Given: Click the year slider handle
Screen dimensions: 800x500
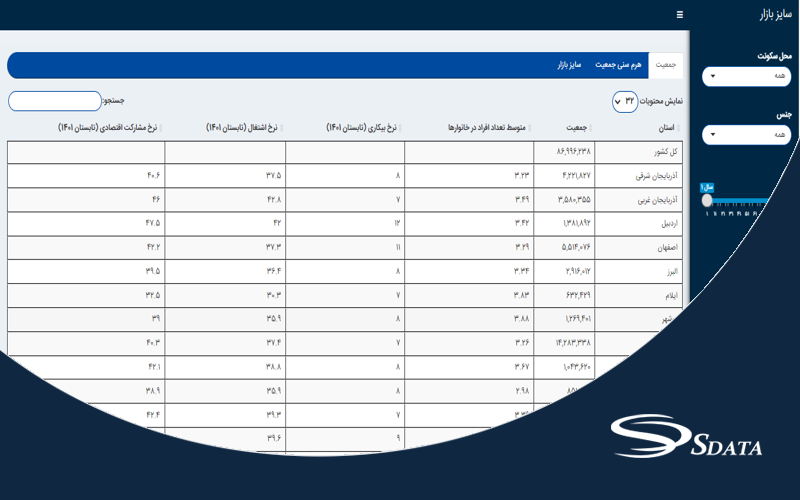Looking at the screenshot, I should click(707, 199).
